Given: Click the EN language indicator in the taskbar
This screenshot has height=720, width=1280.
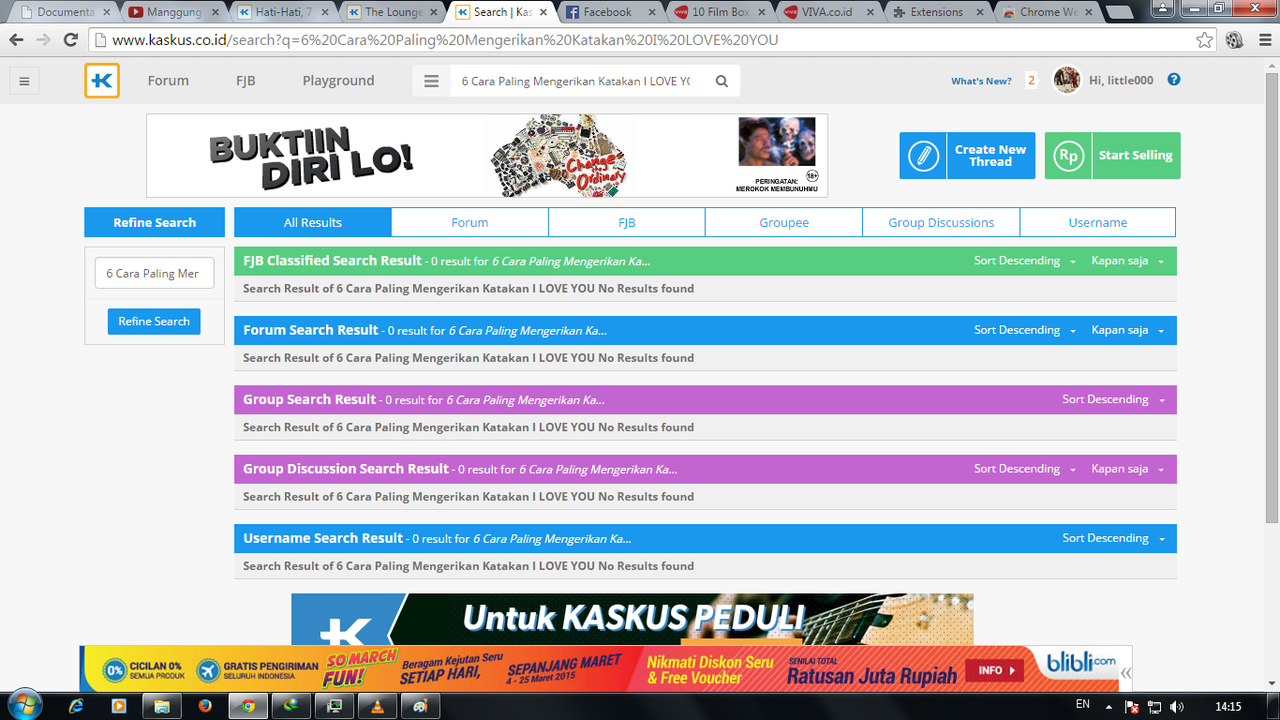Looking at the screenshot, I should [1083, 705].
